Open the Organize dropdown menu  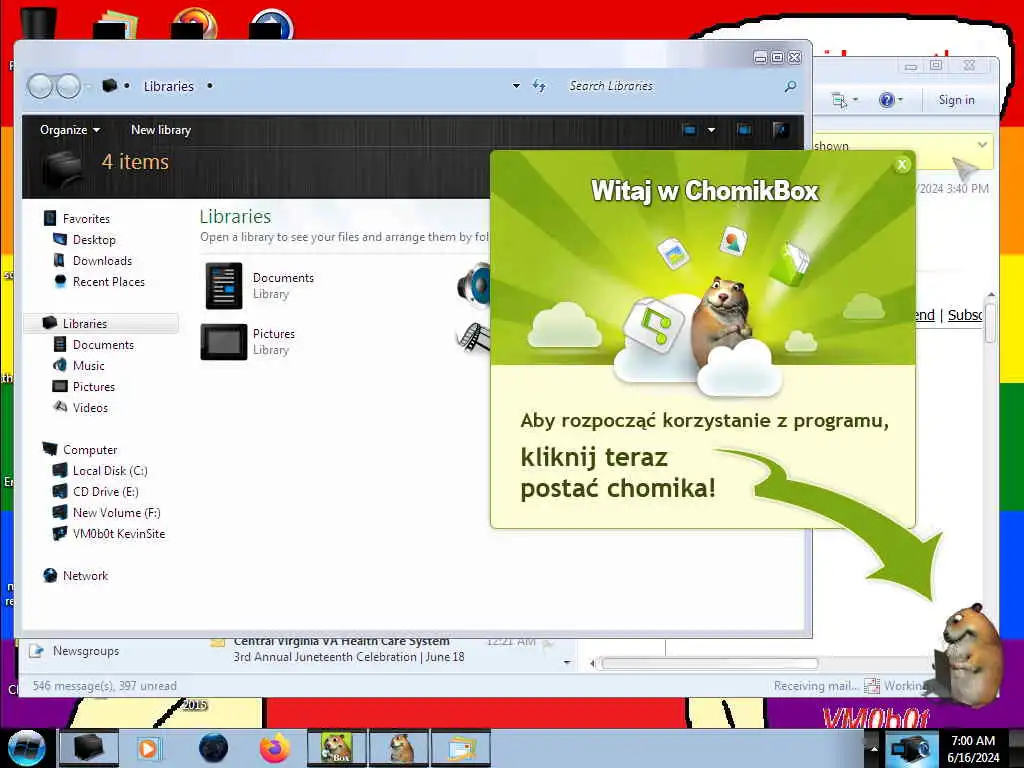point(70,130)
